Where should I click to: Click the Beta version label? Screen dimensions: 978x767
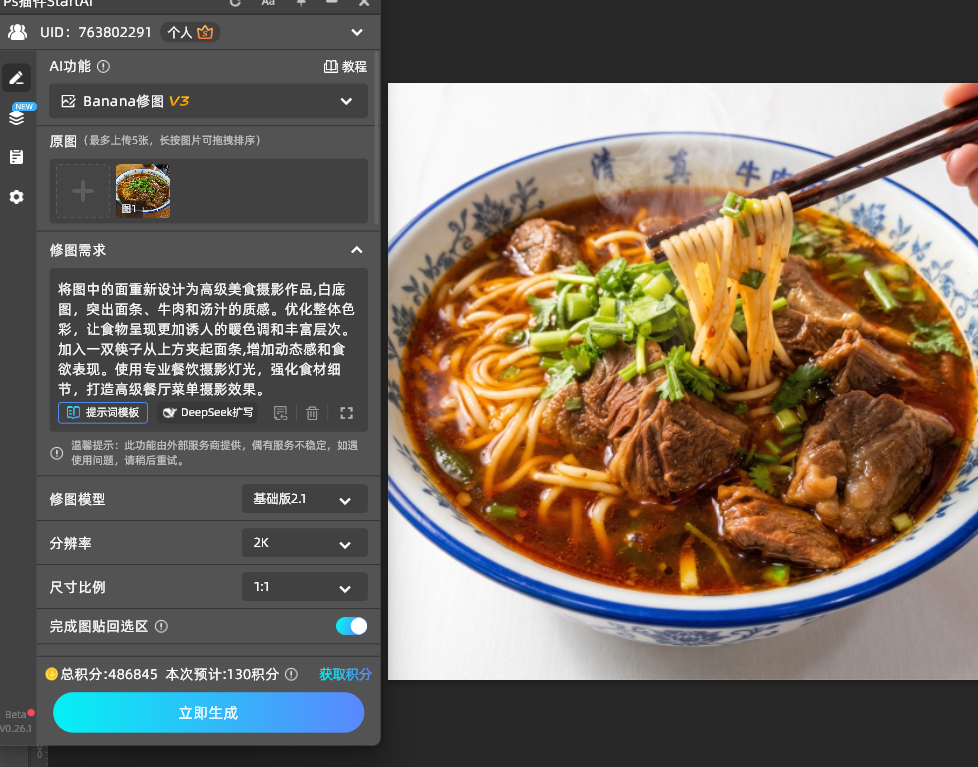[x=16, y=715]
